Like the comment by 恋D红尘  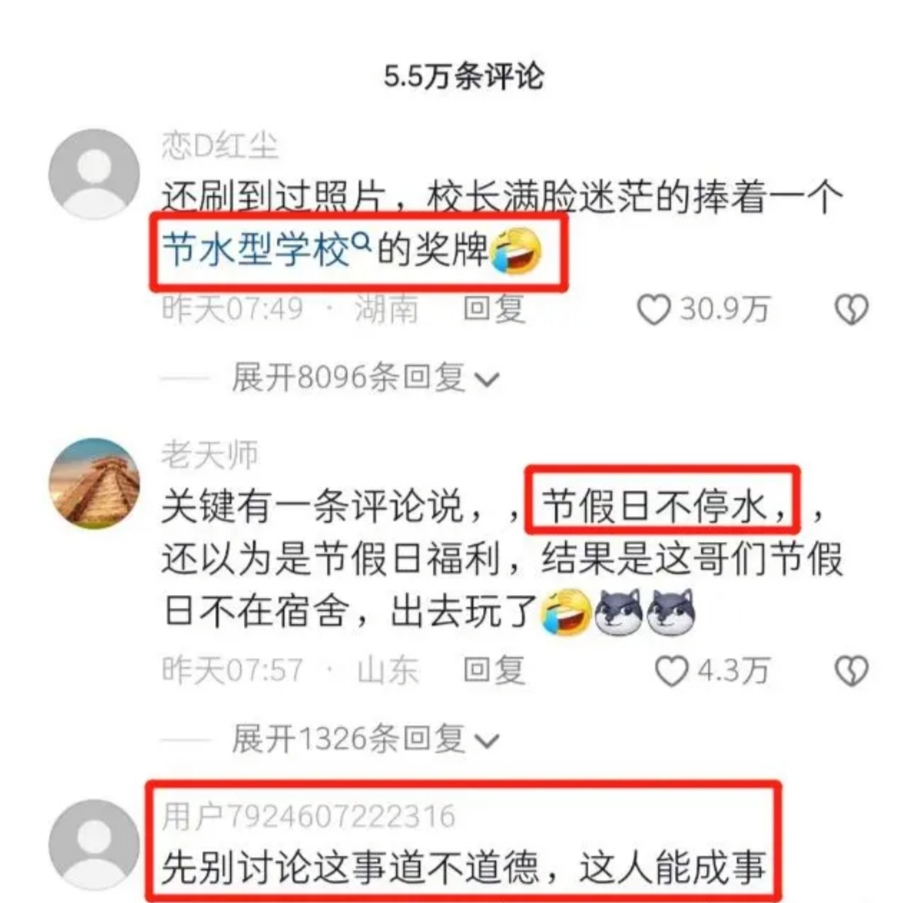click(654, 309)
